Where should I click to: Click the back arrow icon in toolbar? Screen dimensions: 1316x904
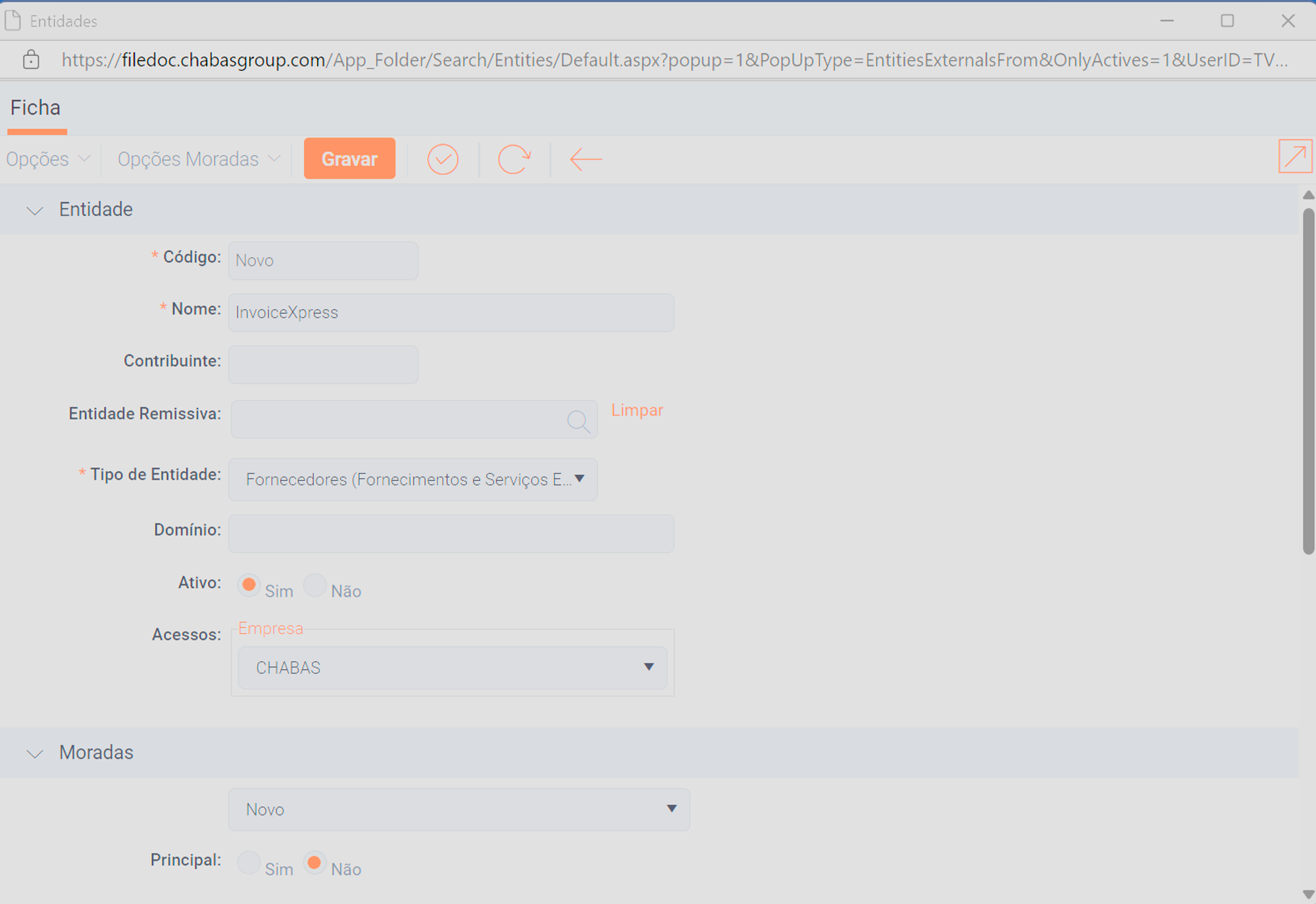(x=586, y=159)
